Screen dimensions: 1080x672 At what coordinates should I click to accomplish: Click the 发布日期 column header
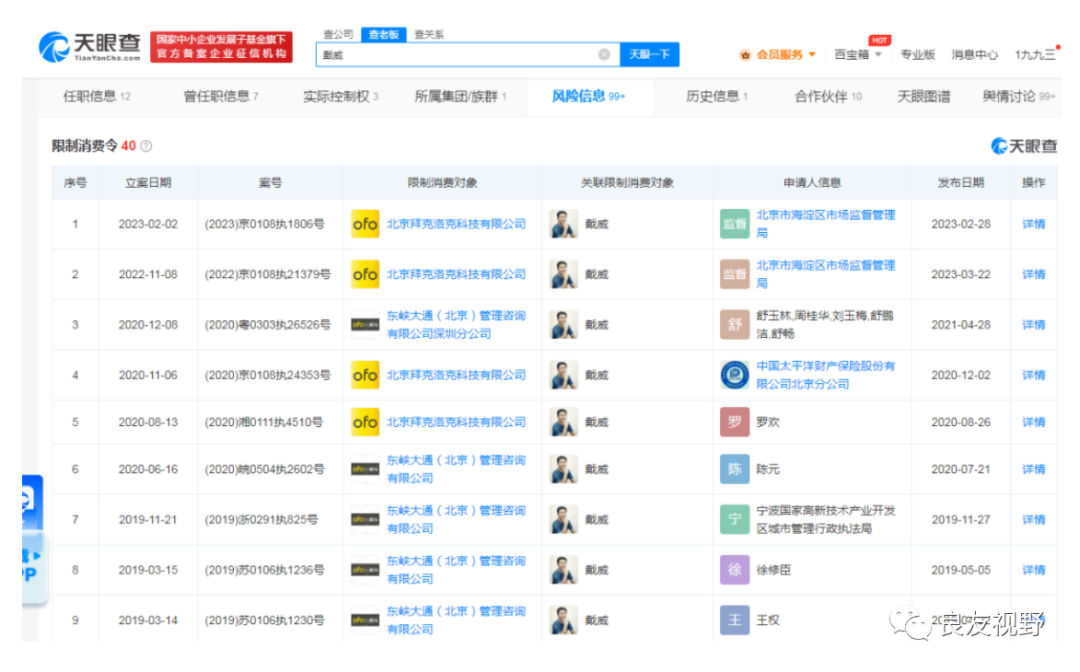point(961,182)
